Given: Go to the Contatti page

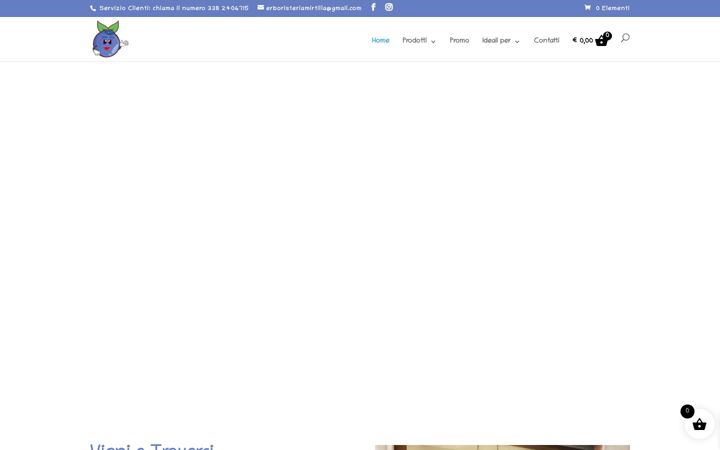Looking at the screenshot, I should [546, 40].
